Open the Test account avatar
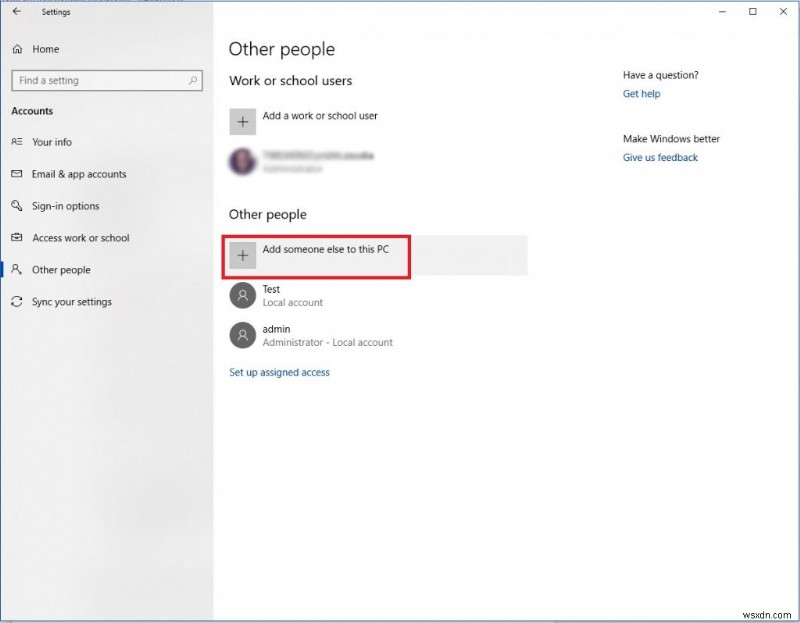The height and width of the screenshot is (623, 800). pyautogui.click(x=242, y=295)
